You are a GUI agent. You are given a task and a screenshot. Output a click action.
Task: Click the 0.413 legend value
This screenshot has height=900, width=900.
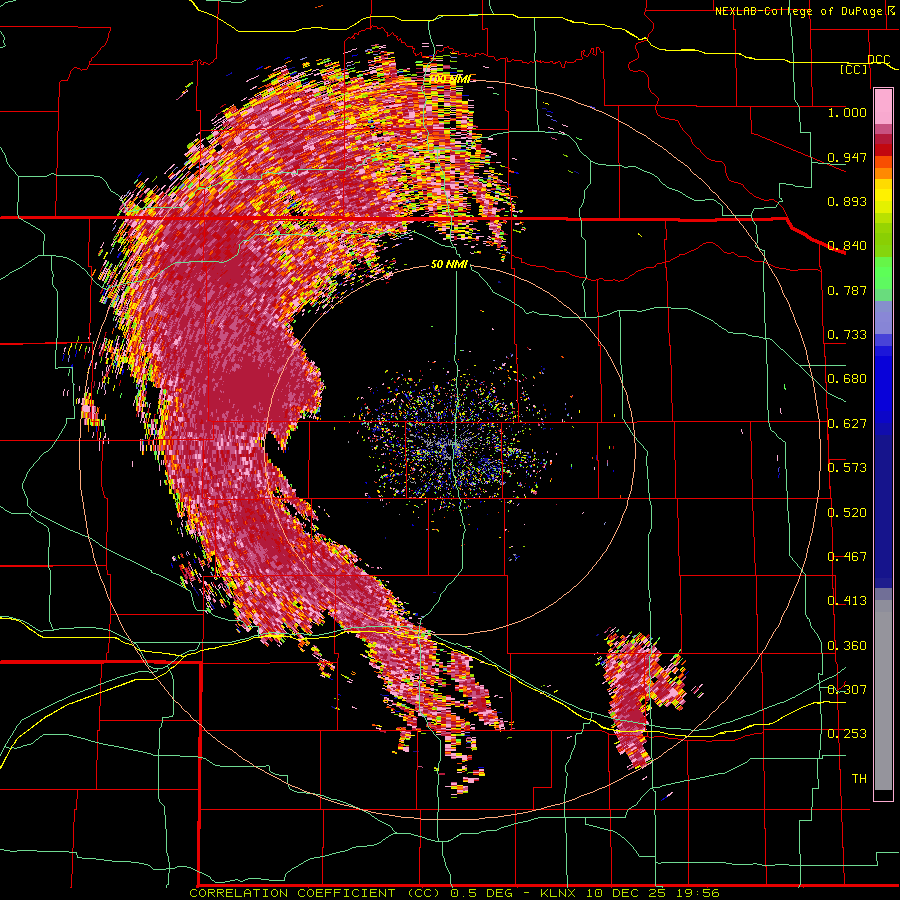pos(847,601)
